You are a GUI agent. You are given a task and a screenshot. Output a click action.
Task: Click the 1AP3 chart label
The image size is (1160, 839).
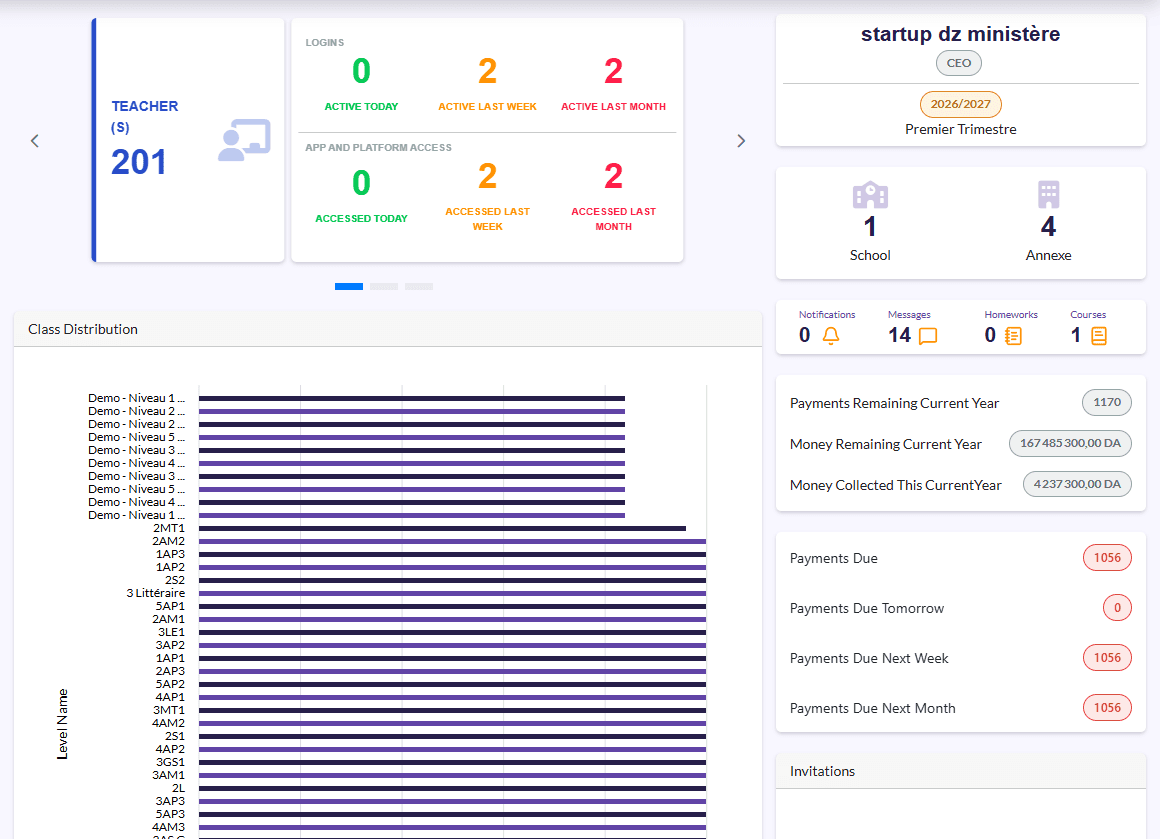tap(170, 554)
